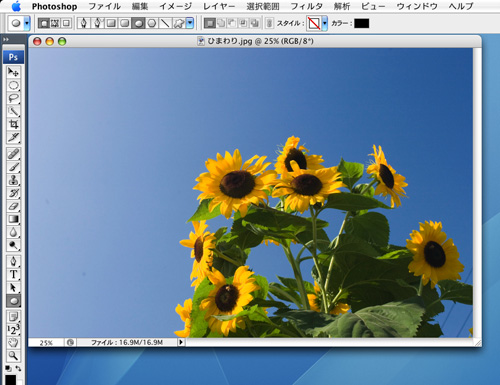Choose Custom Shape in options bar
500x385 pixels.
(x=179, y=23)
